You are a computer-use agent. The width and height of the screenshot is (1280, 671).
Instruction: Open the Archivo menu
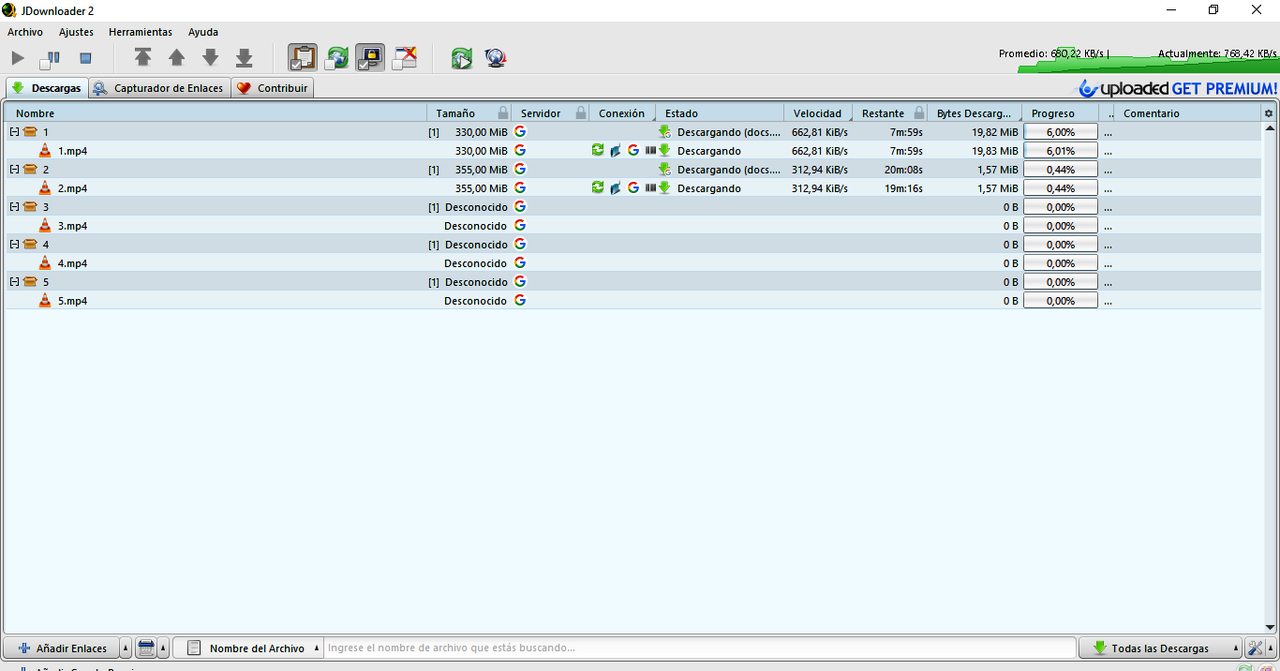25,32
